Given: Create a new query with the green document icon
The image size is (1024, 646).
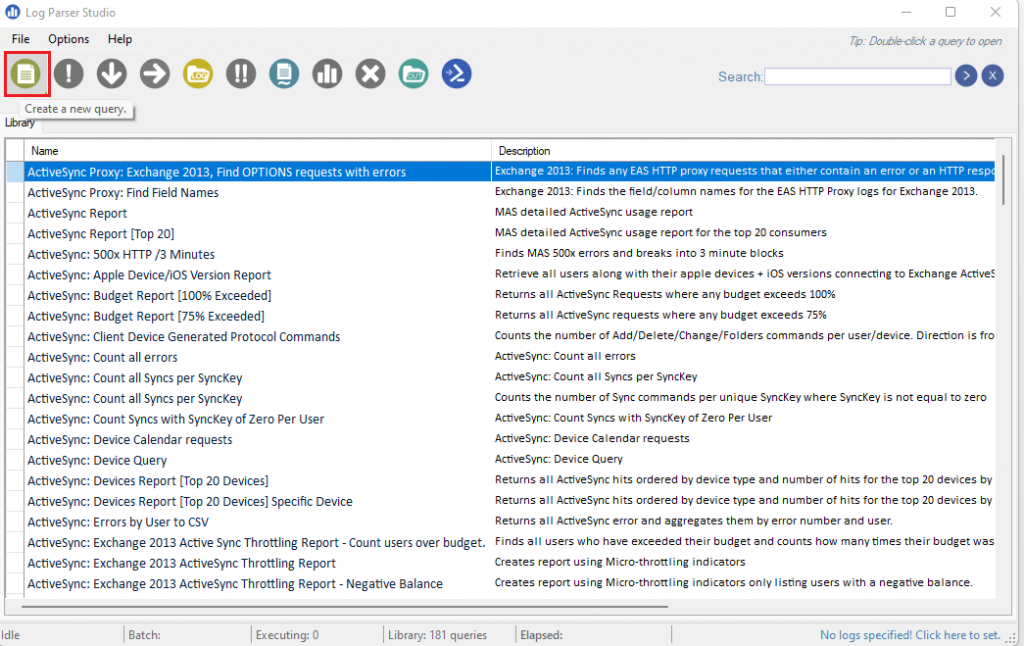Looking at the screenshot, I should [26, 74].
